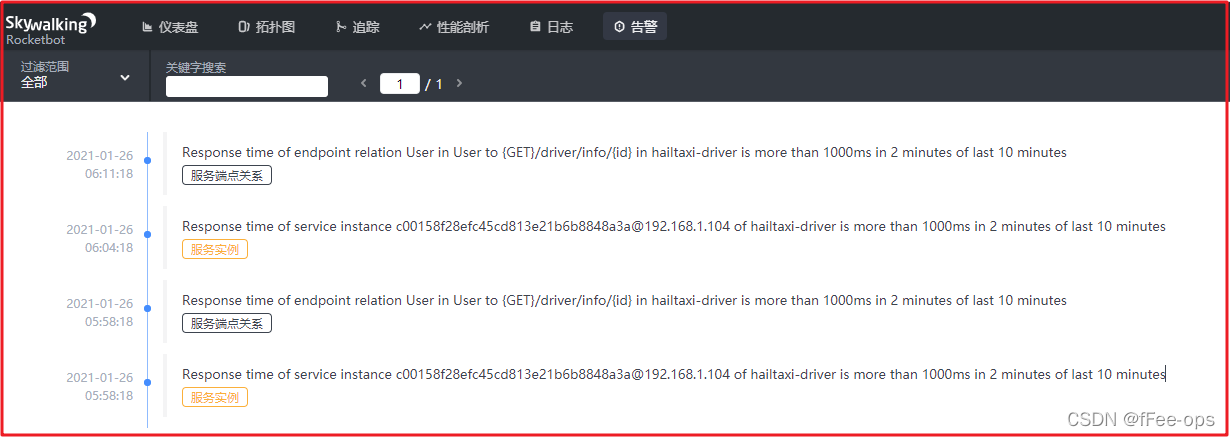Open the 拓扑图 topology tab
The width and height of the screenshot is (1230, 439).
click(x=267, y=27)
